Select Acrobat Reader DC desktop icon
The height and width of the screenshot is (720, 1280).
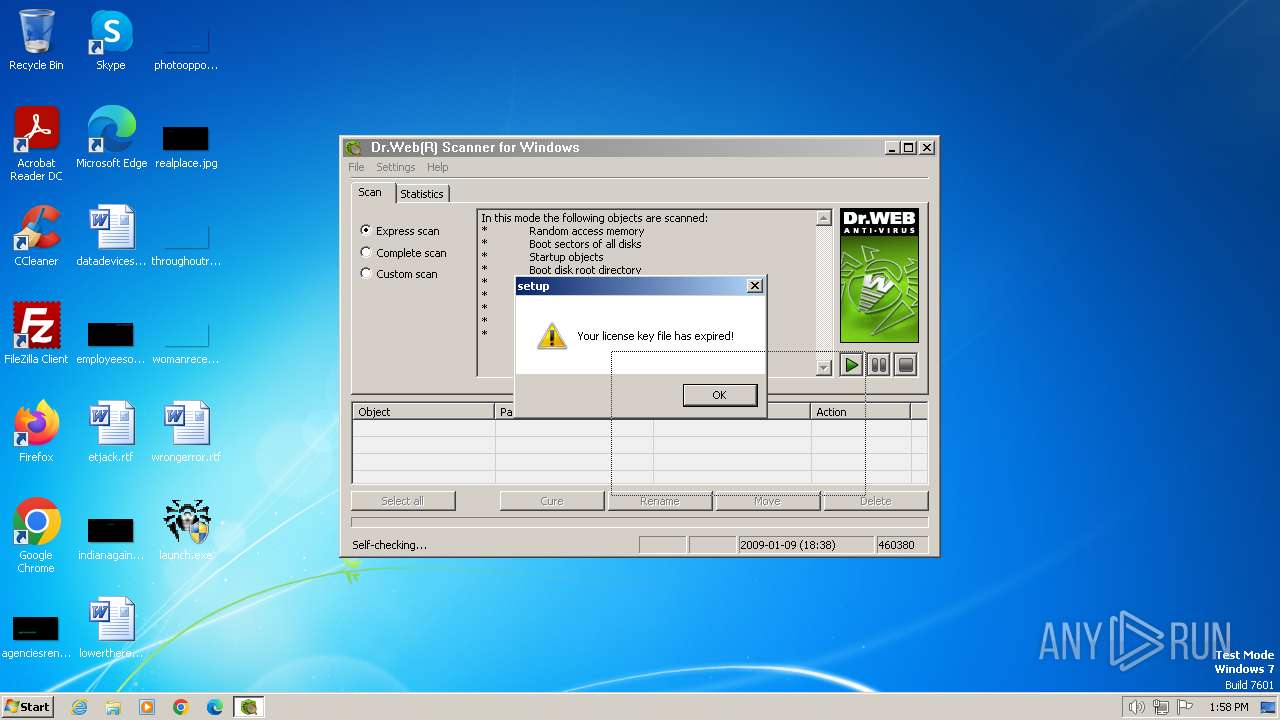coord(36,143)
